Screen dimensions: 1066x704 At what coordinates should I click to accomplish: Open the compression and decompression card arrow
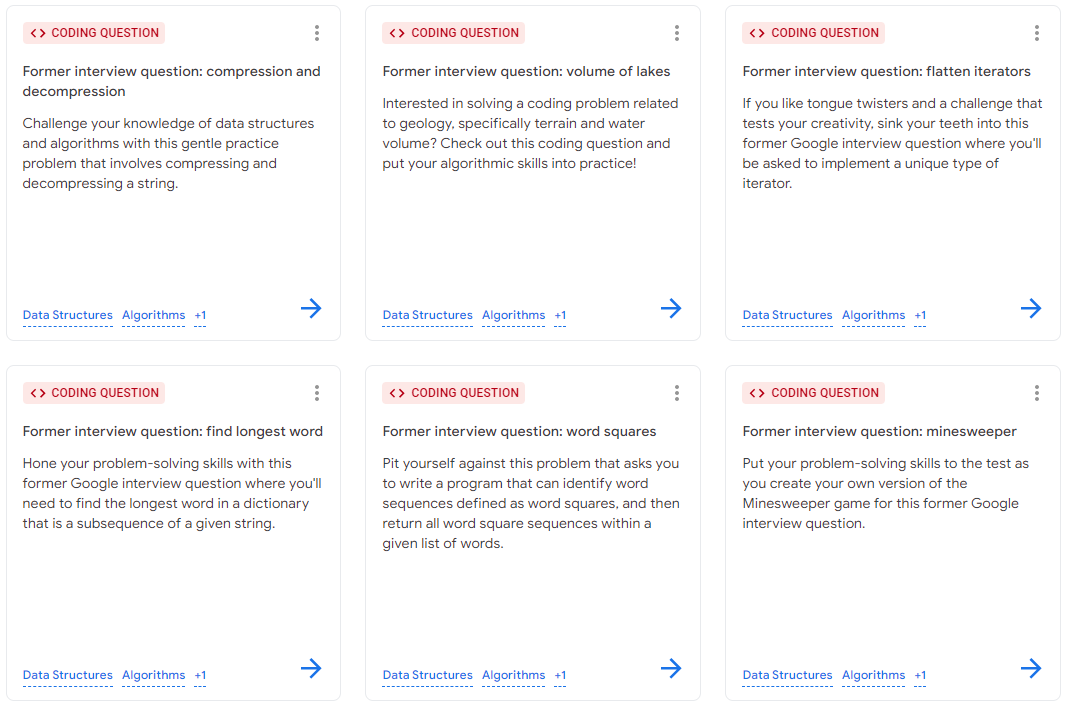click(x=311, y=308)
